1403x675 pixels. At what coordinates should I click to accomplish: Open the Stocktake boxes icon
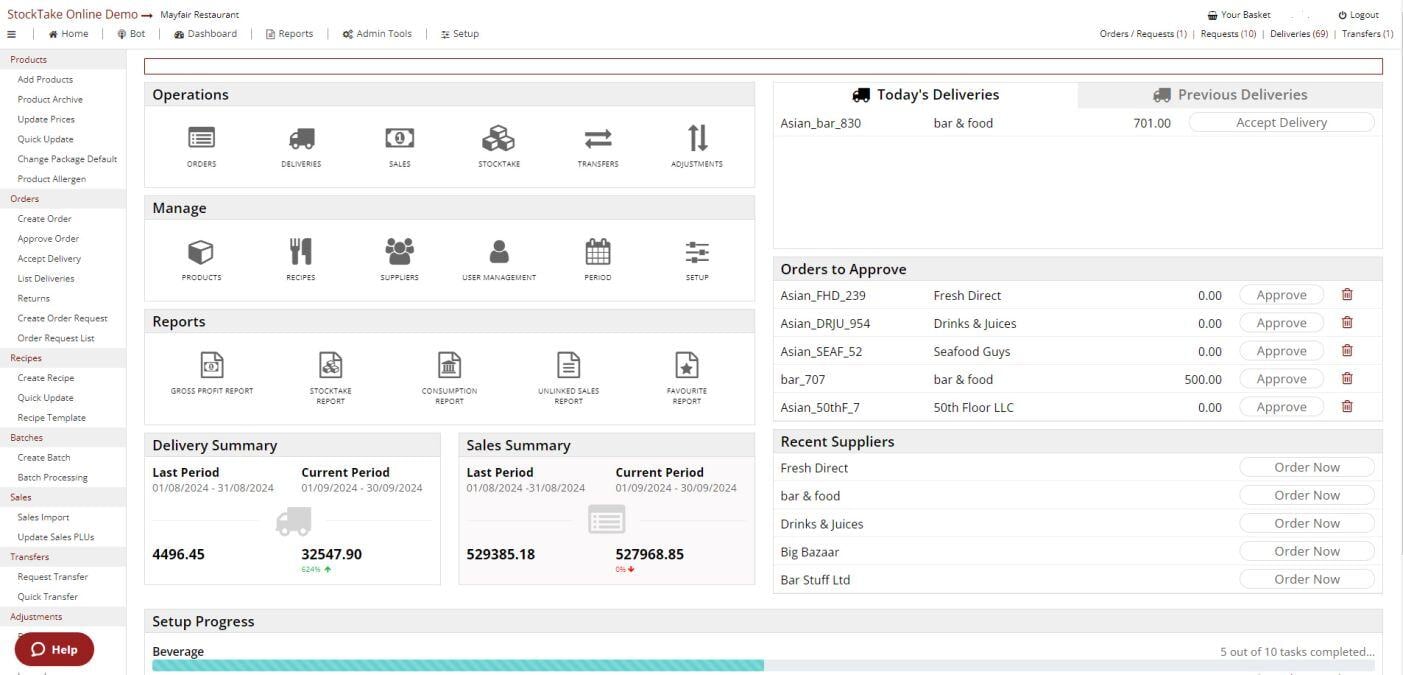498,139
